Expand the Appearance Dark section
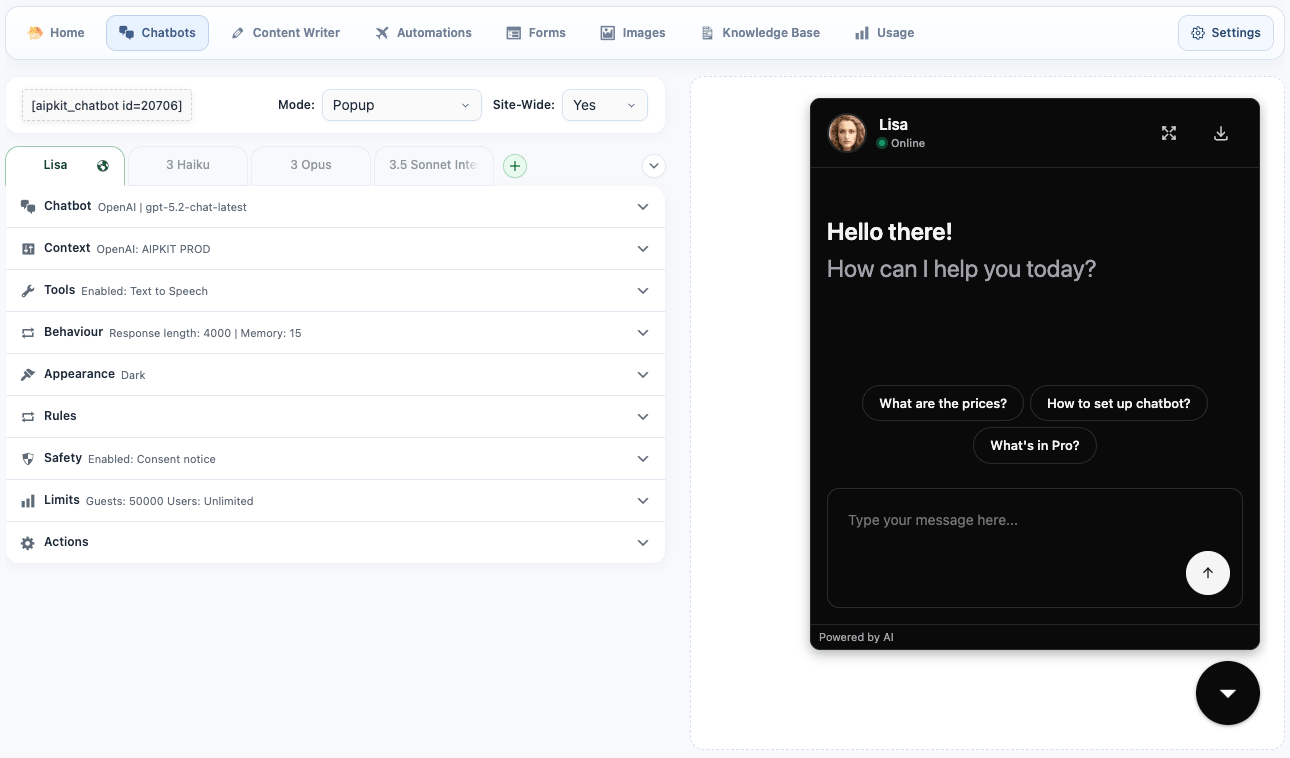1290x758 pixels. tap(335, 375)
